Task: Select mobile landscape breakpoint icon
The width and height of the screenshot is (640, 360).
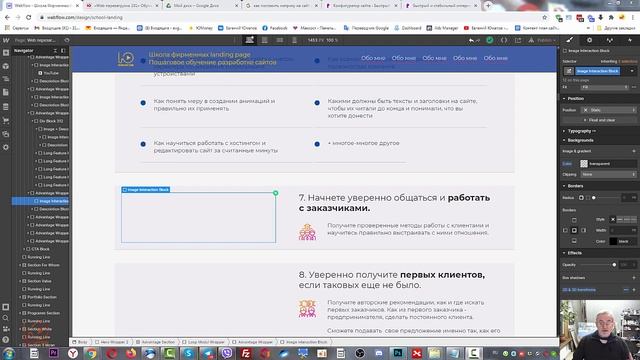Action: tap(280, 40)
